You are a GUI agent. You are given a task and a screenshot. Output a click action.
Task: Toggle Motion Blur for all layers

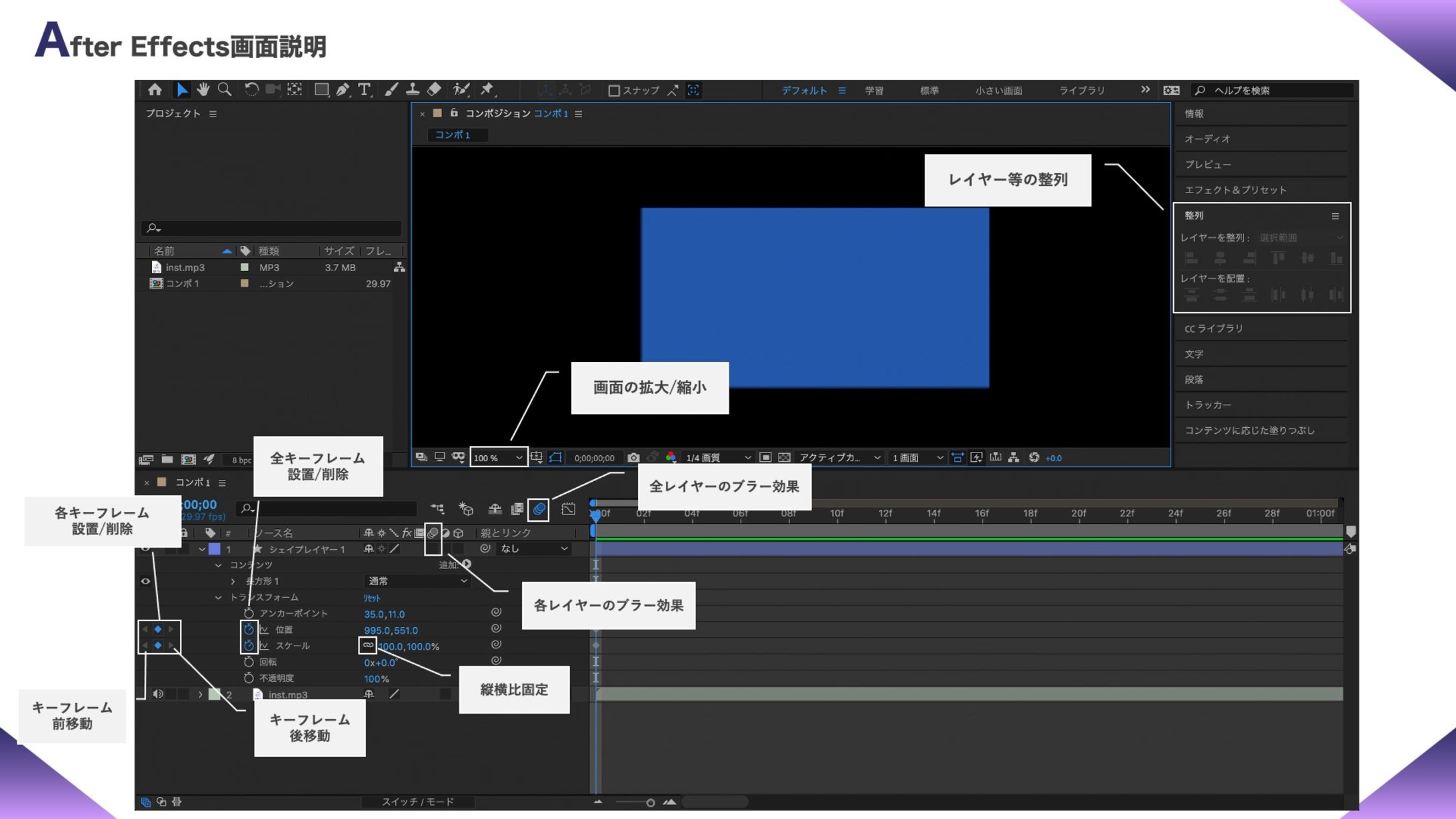[x=539, y=510]
